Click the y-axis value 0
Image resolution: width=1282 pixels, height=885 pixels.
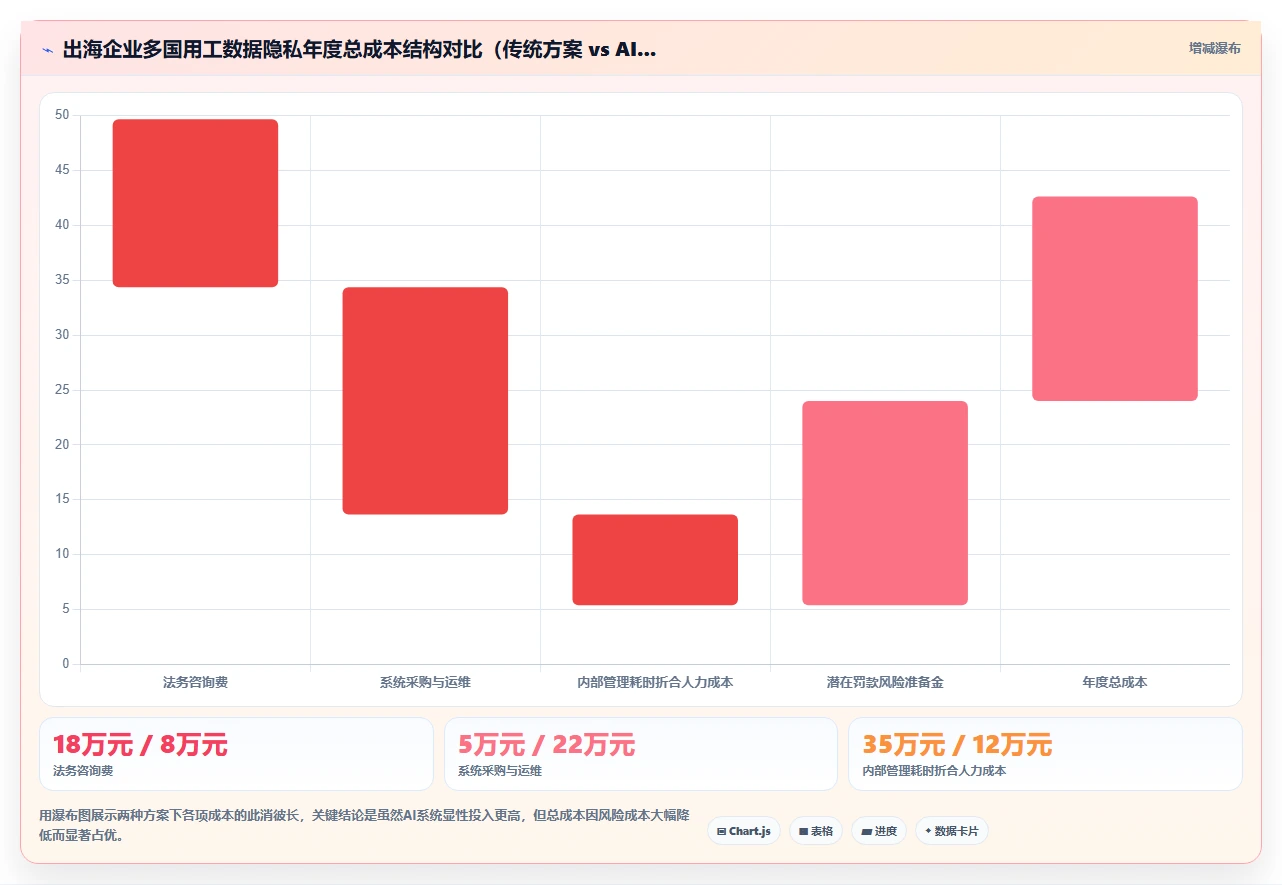click(66, 664)
